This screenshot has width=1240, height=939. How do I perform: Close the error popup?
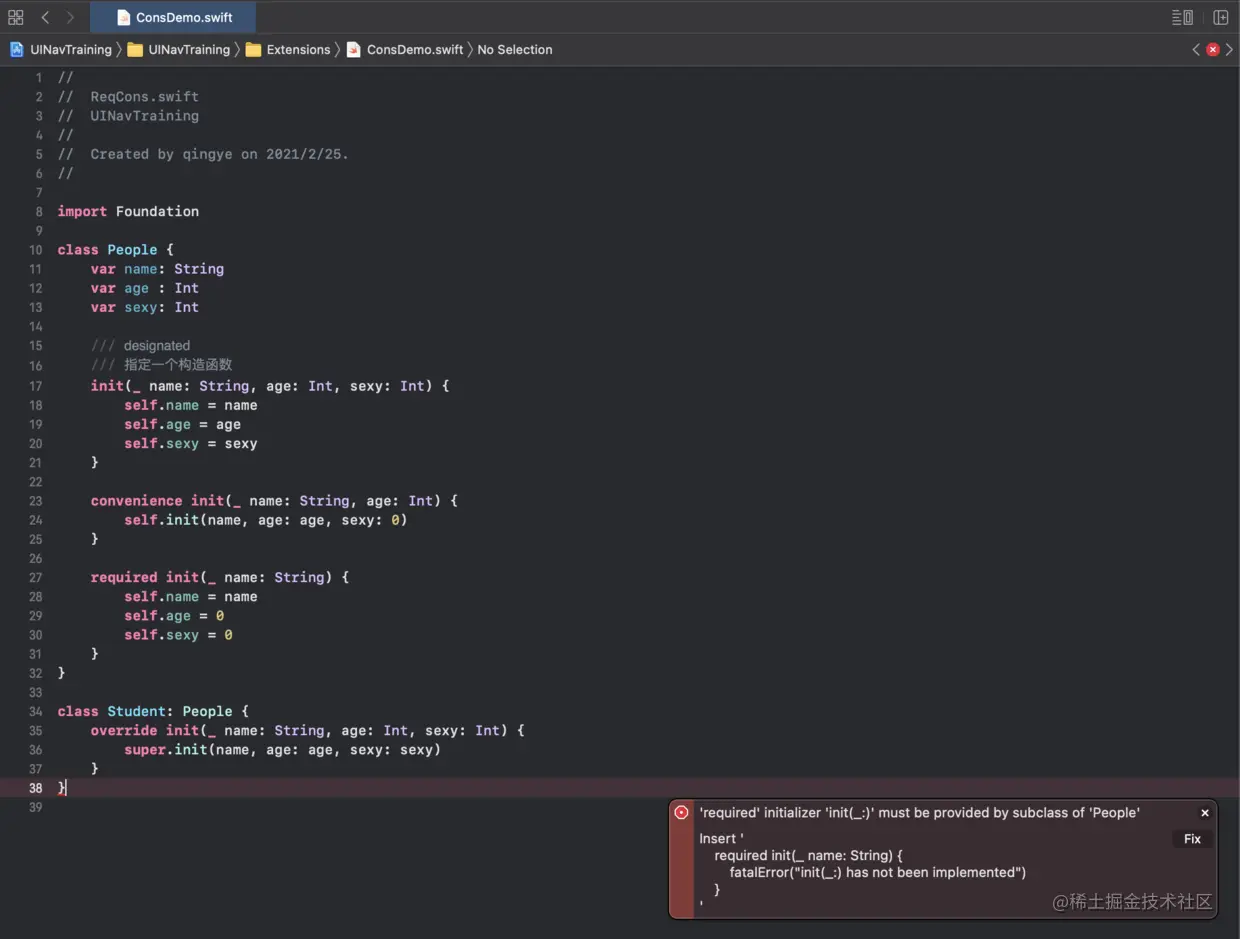(x=1205, y=813)
